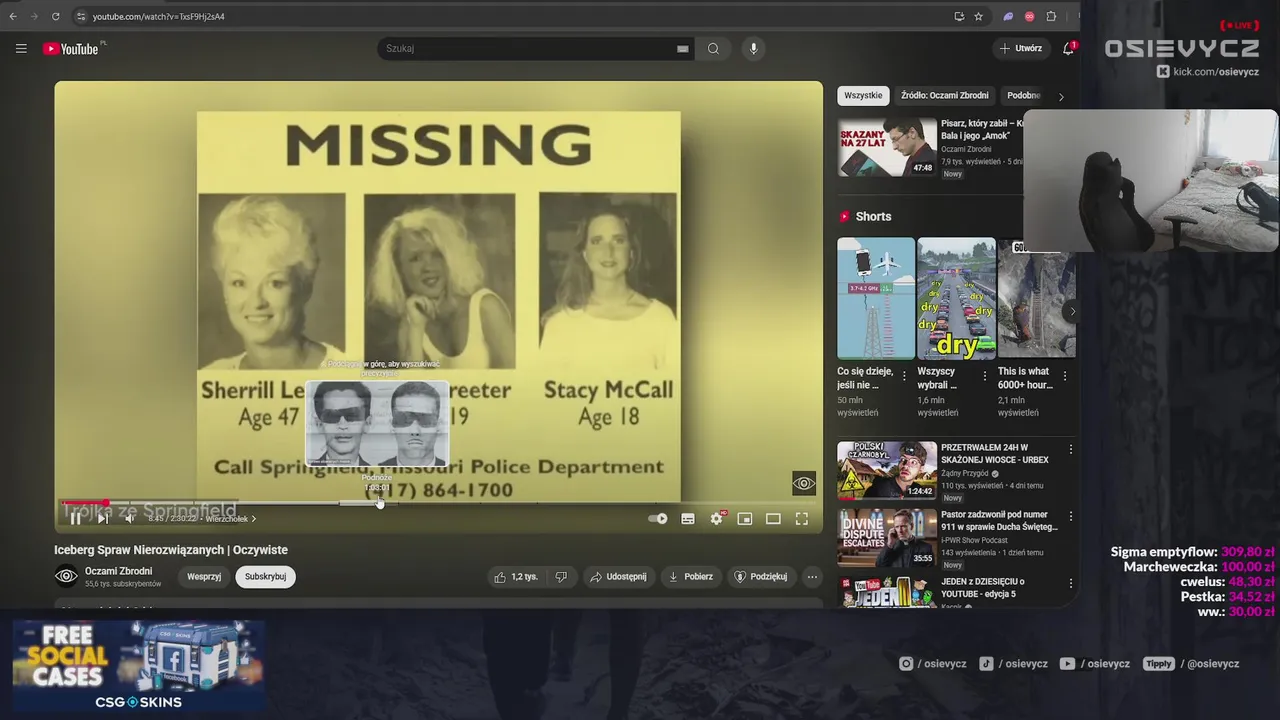Open options for Pastor zadzwonił video

1070,516
